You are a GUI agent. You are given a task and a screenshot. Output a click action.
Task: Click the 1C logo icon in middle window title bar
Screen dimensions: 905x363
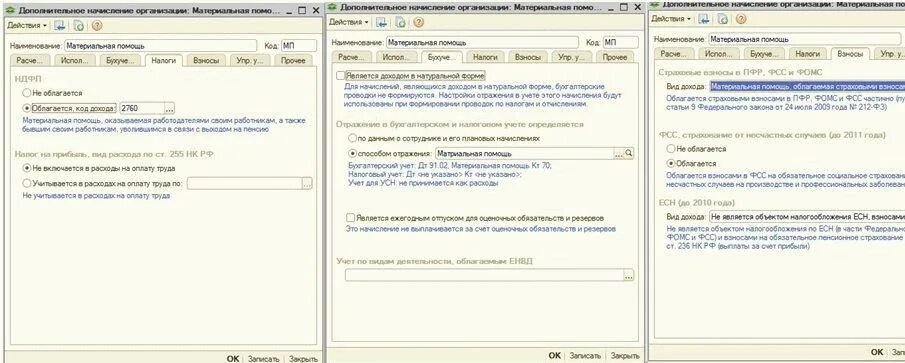pyautogui.click(x=332, y=7)
